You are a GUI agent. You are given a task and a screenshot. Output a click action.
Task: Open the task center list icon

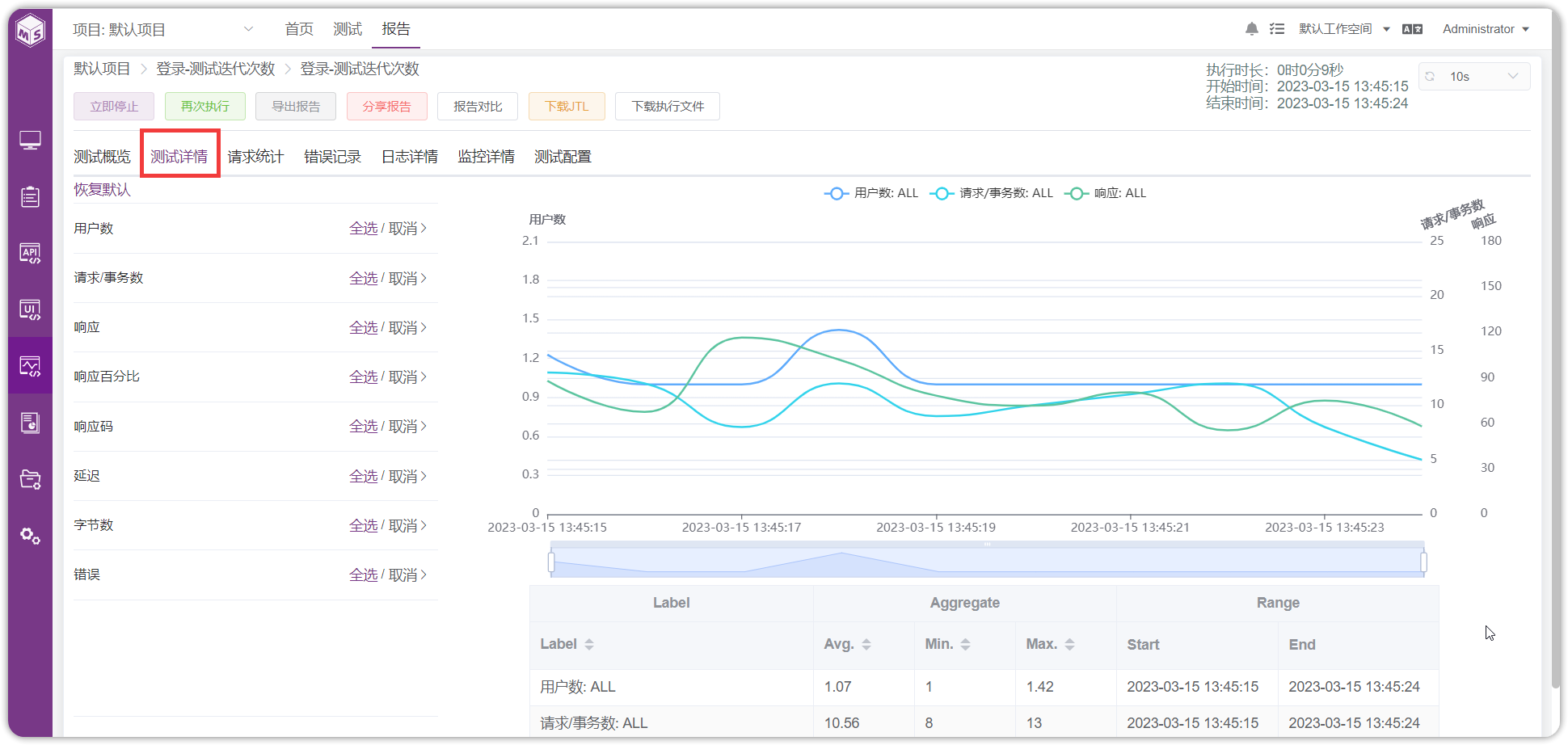[x=1277, y=29]
